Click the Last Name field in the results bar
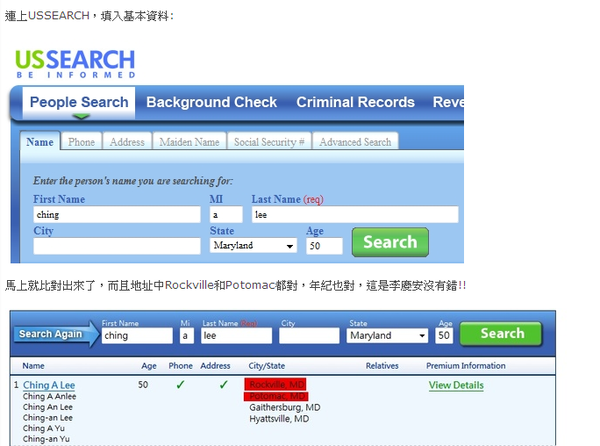Viewport: 600px width, 446px height. click(236, 335)
